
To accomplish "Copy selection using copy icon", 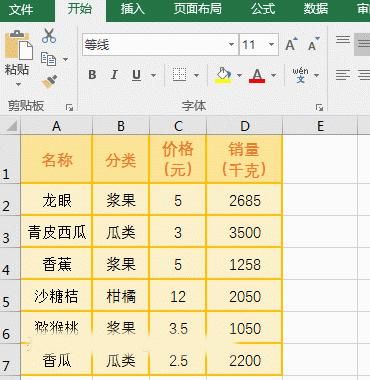I will click(x=49, y=59).
